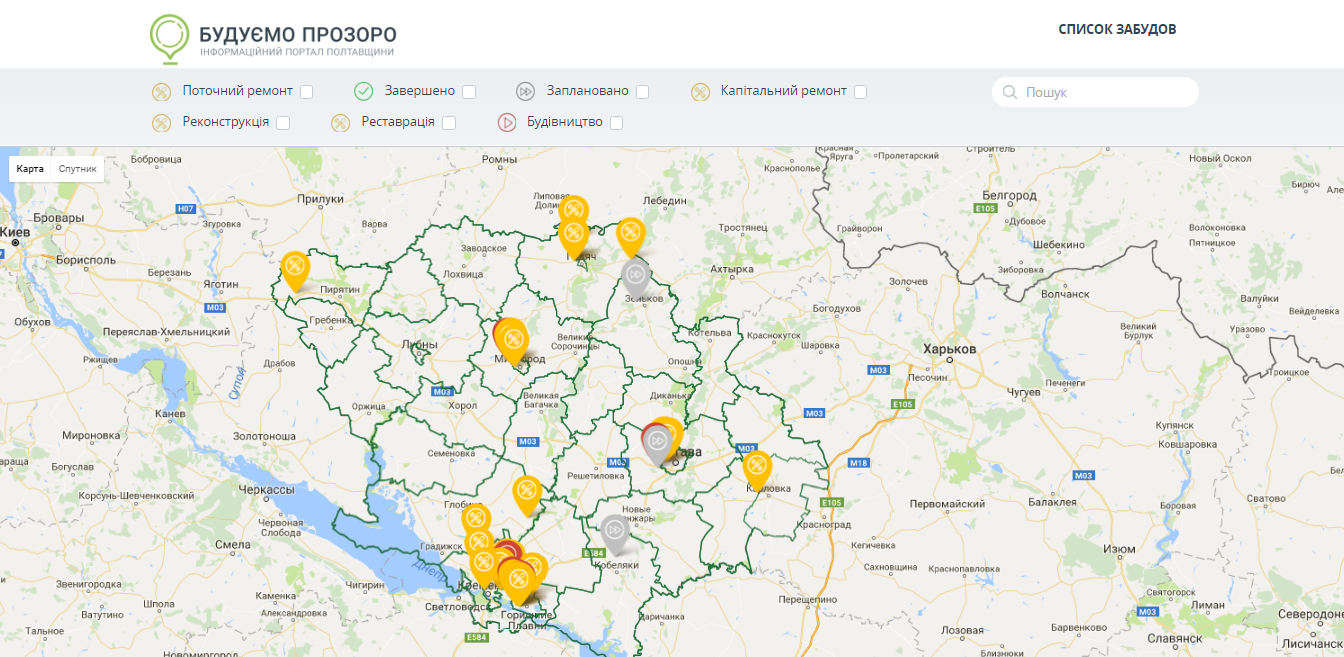The image size is (1344, 657).
Task: Click the red Будівництво play icon
Action: click(x=507, y=123)
